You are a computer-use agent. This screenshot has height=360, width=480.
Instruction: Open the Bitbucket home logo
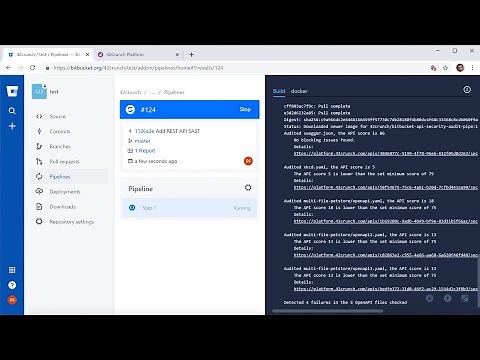click(12, 91)
